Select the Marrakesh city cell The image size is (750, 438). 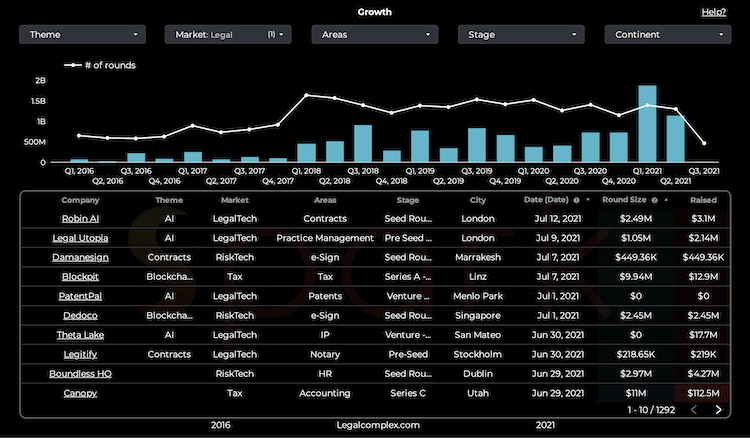tap(477, 257)
